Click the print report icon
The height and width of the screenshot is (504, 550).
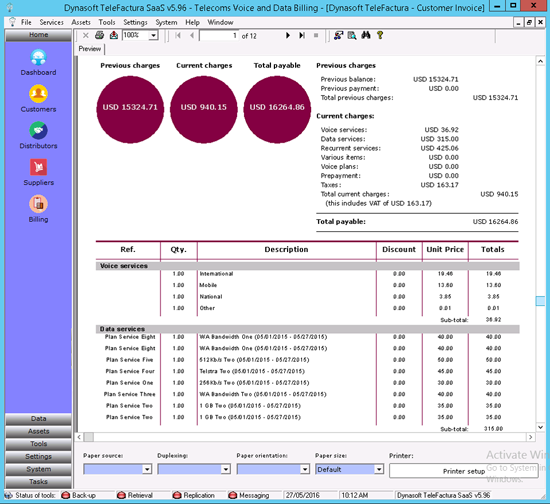coord(100,35)
